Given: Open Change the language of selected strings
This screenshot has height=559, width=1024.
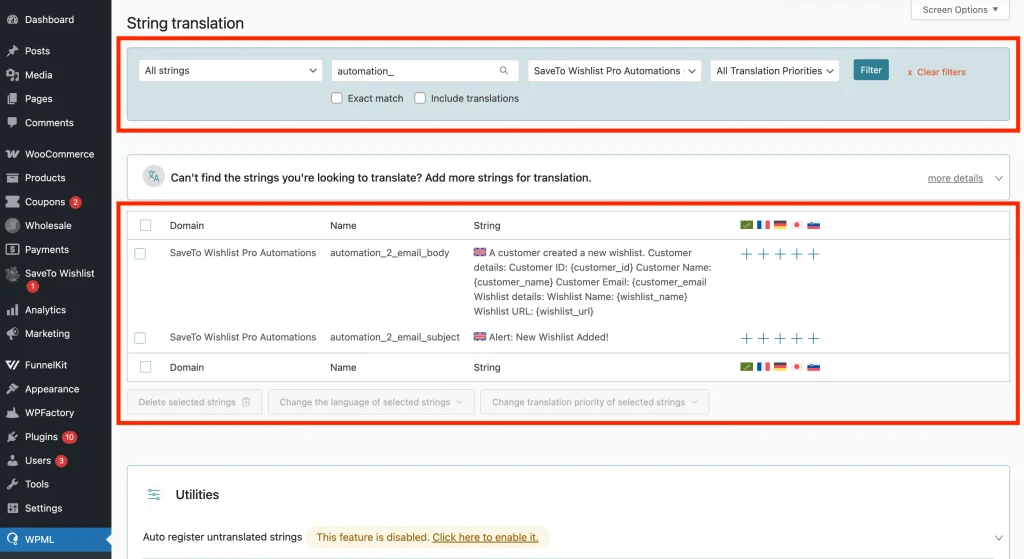Looking at the screenshot, I should (x=371, y=402).
